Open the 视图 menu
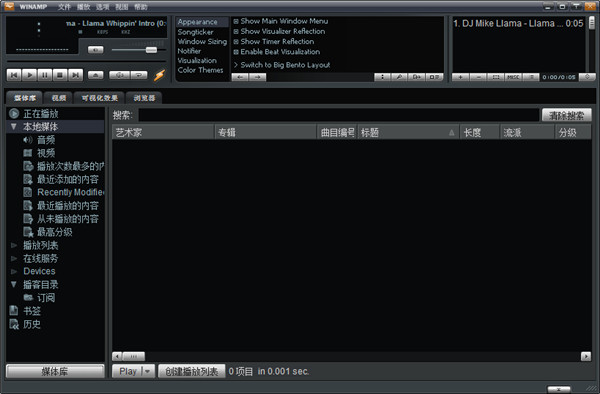 (x=122, y=7)
